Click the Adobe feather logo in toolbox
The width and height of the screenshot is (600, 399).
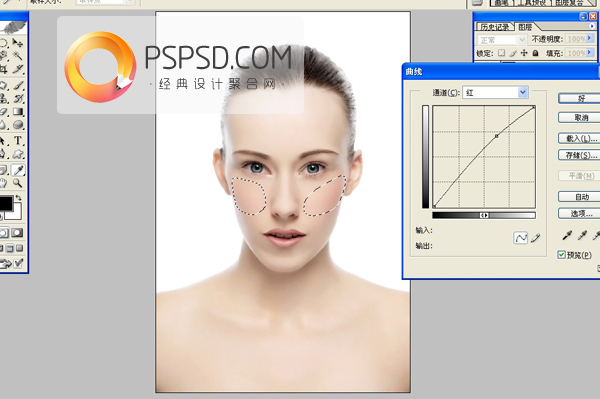(13, 28)
